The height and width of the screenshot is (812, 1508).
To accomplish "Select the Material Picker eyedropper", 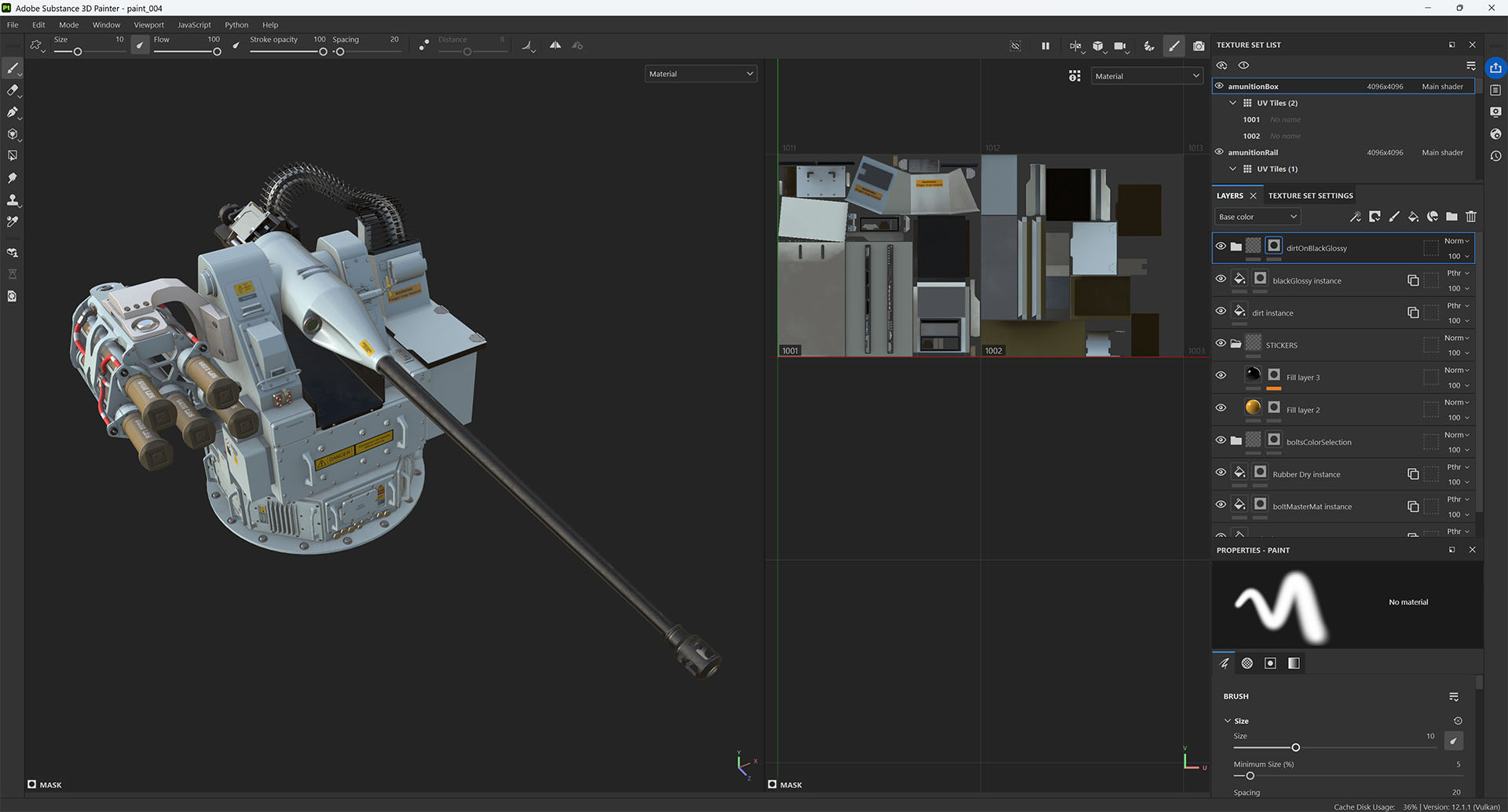I will click(13, 222).
